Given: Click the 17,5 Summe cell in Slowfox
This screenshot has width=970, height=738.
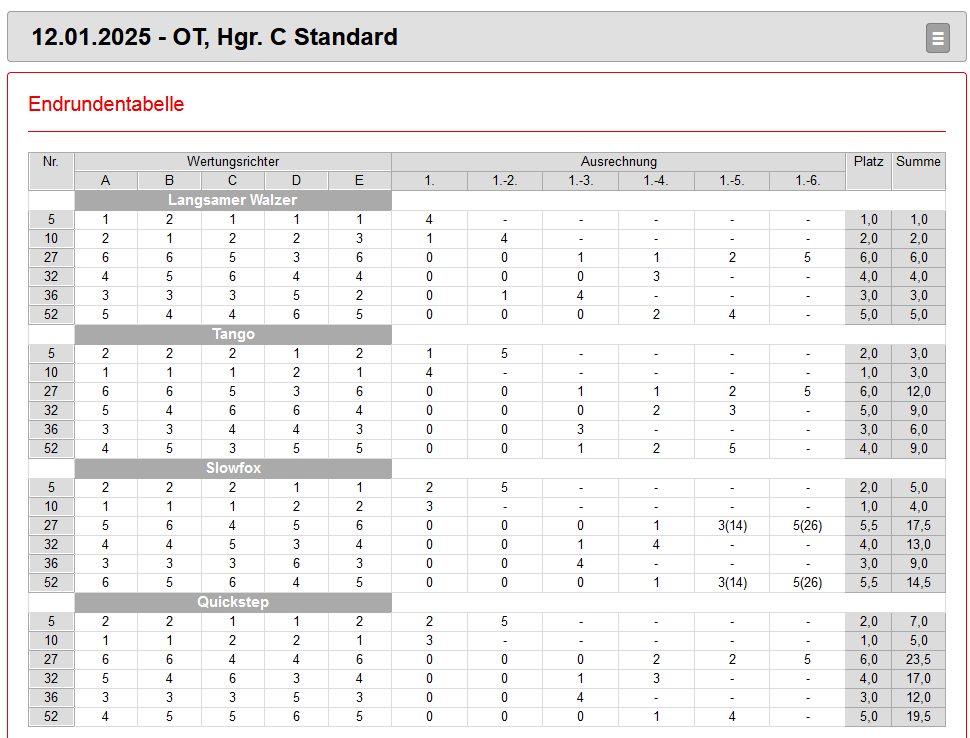Looking at the screenshot, I should coord(918,526).
